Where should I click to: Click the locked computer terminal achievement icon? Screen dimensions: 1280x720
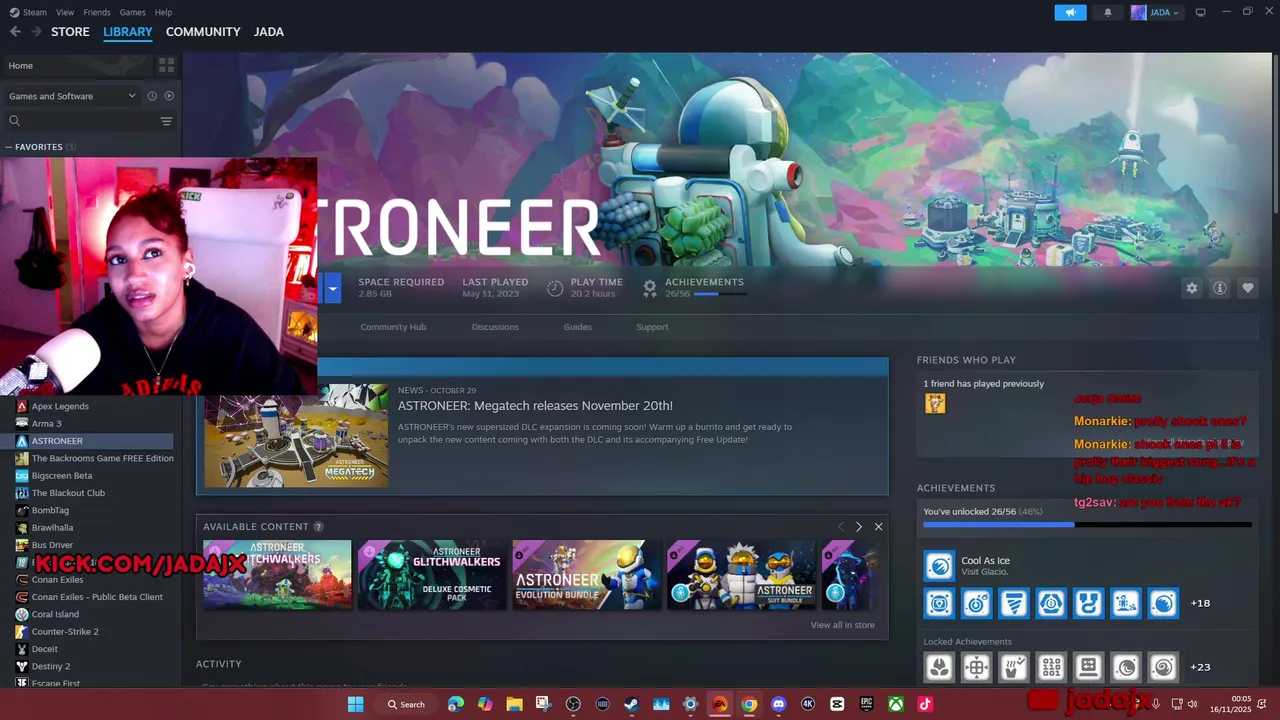[1088, 666]
